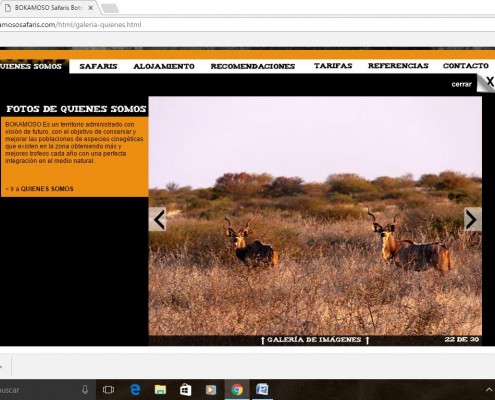Activate search microphone icon
Image resolution: width=495 pixels, height=400 pixels.
click(85, 389)
